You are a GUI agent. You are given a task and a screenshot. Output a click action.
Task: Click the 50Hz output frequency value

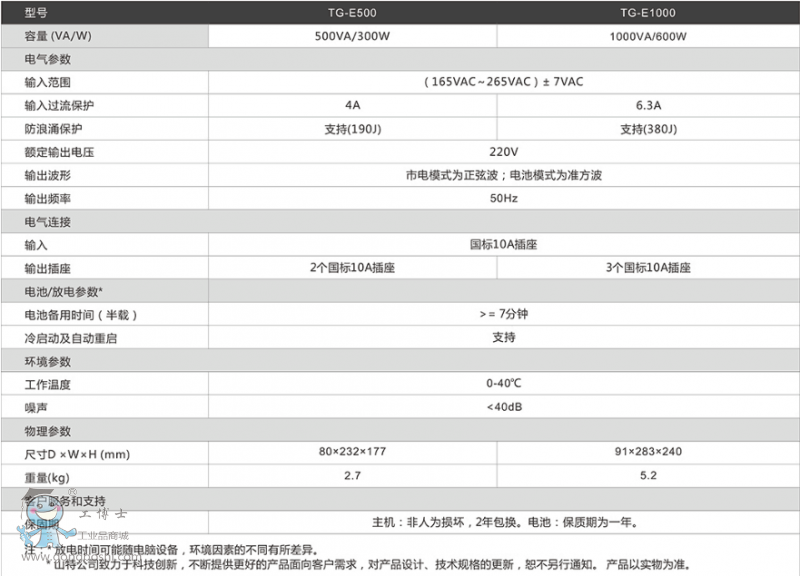coord(503,198)
